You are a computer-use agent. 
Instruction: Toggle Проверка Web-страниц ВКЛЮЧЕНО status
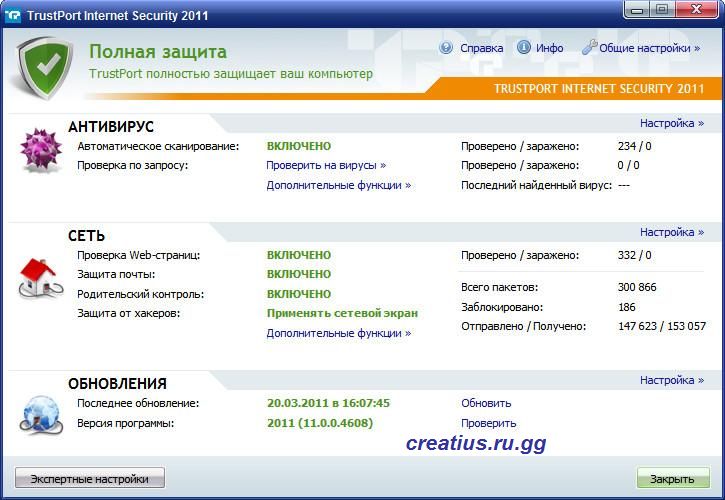coord(299,255)
